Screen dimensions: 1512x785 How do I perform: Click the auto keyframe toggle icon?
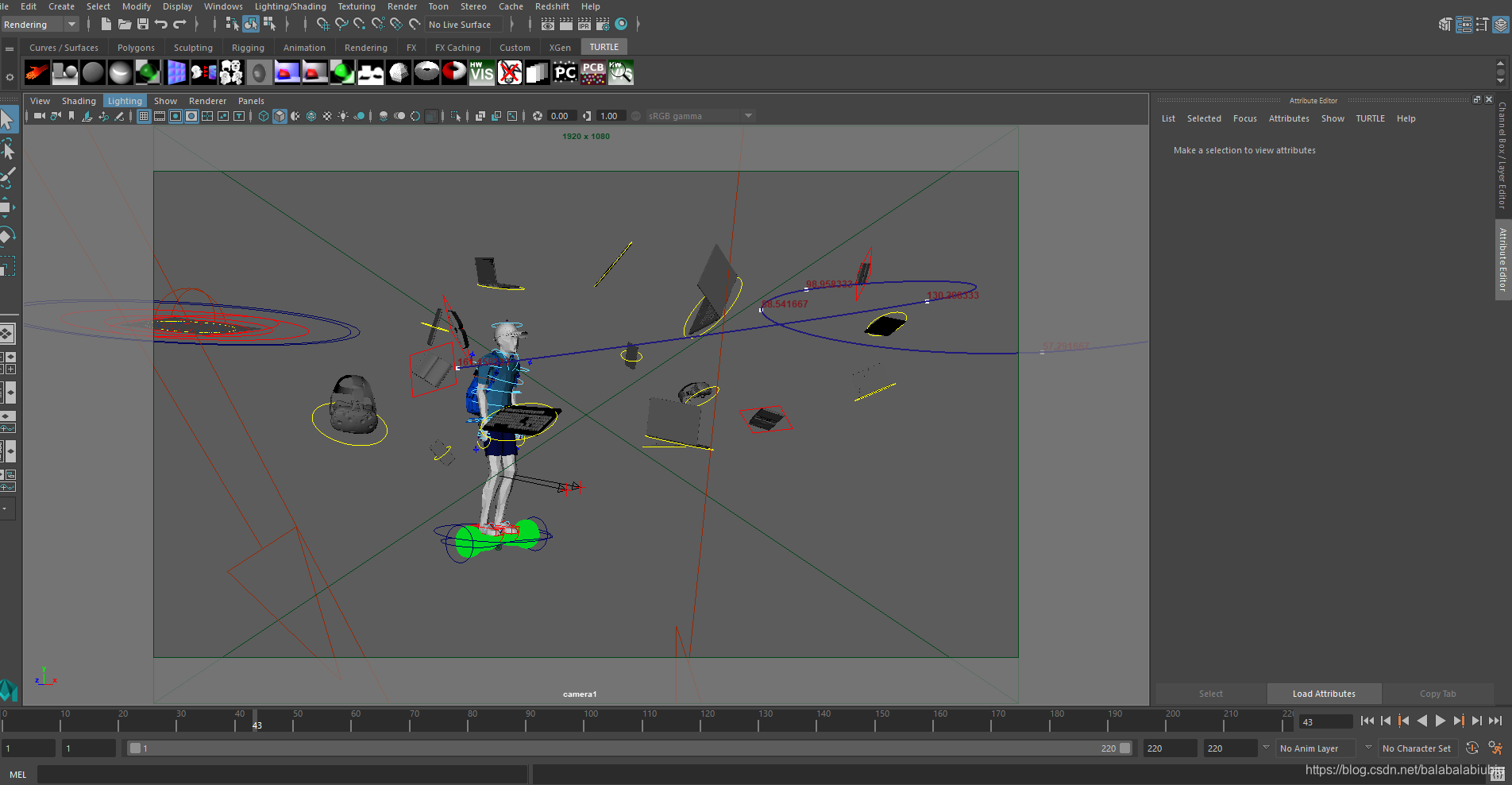pyautogui.click(x=1471, y=748)
